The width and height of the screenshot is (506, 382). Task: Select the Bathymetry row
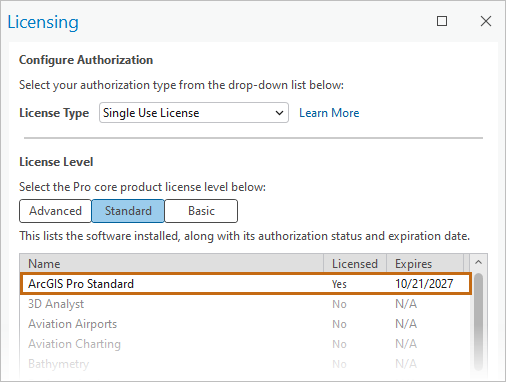[x=246, y=364]
